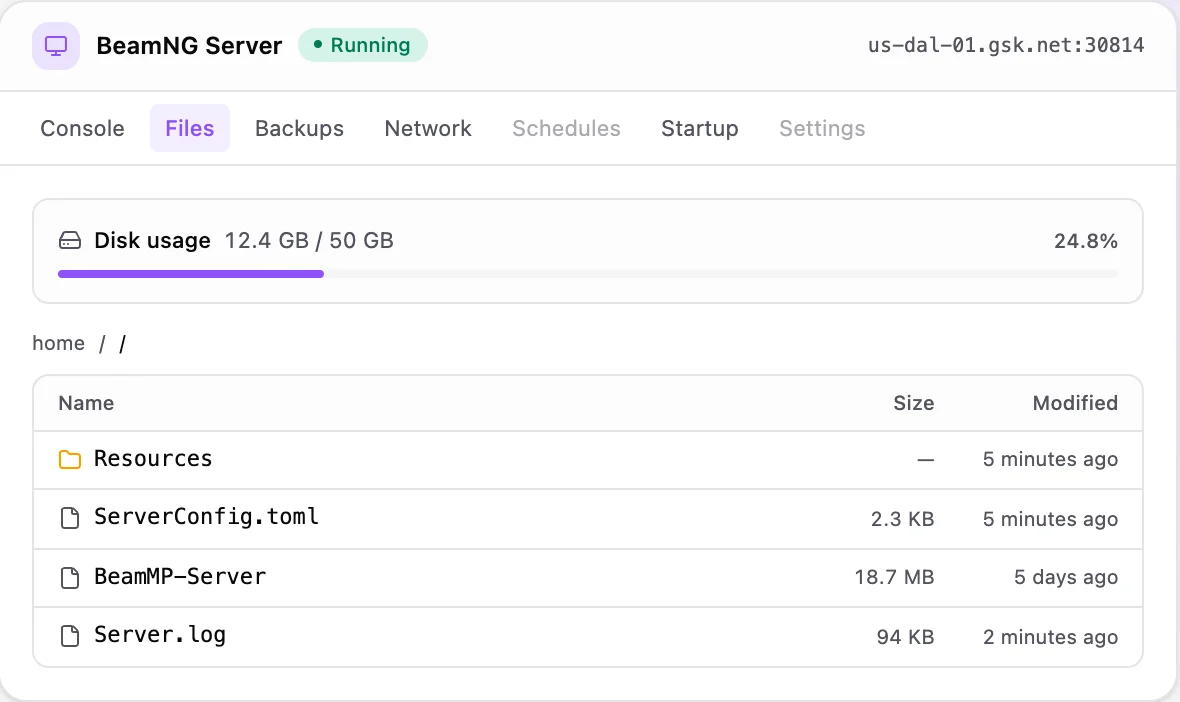Click the BeamMP-Server file icon
Image resolution: width=1180 pixels, height=702 pixels.
70,578
